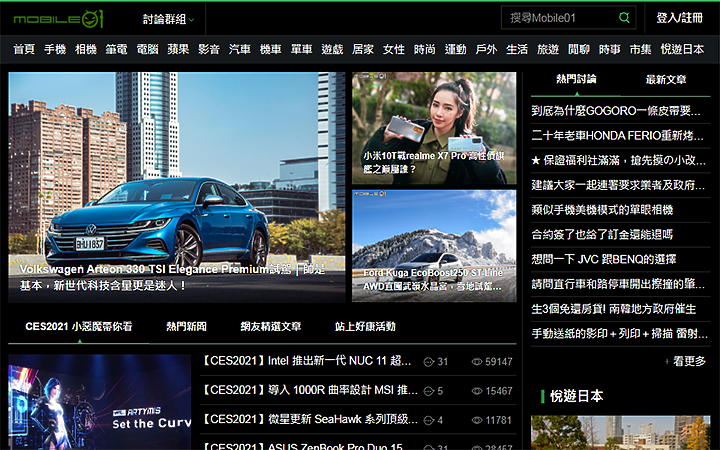Open 機車 category in navigation
Viewport: 720px width, 450px height.
coord(270,49)
